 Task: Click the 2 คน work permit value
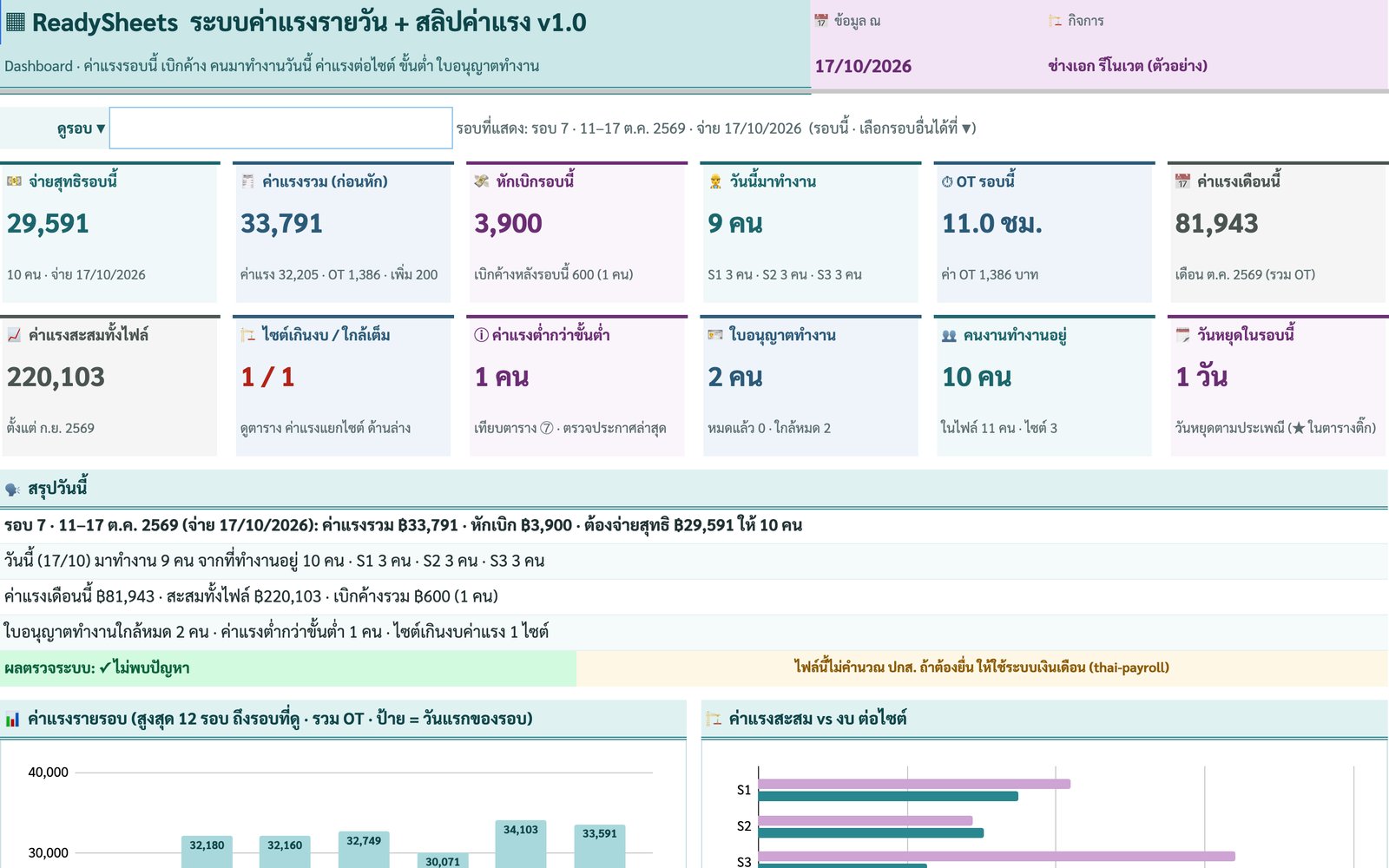point(735,378)
